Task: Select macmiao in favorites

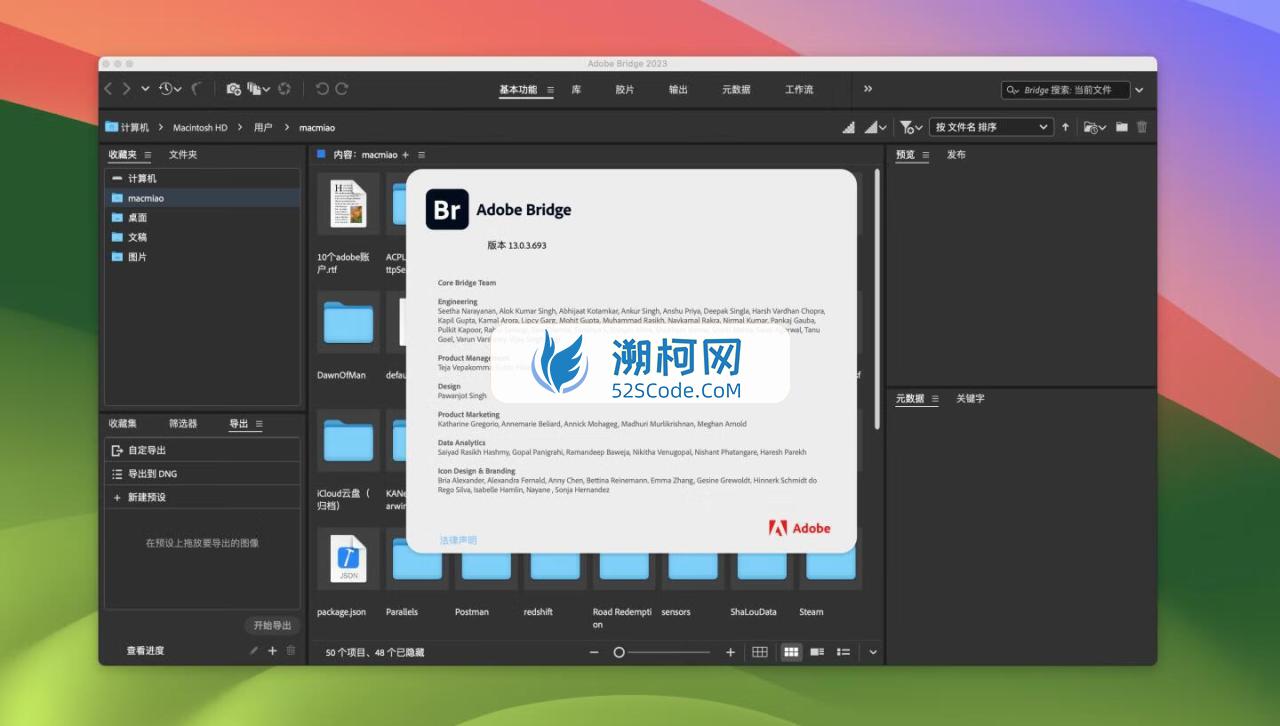Action: tap(202, 198)
